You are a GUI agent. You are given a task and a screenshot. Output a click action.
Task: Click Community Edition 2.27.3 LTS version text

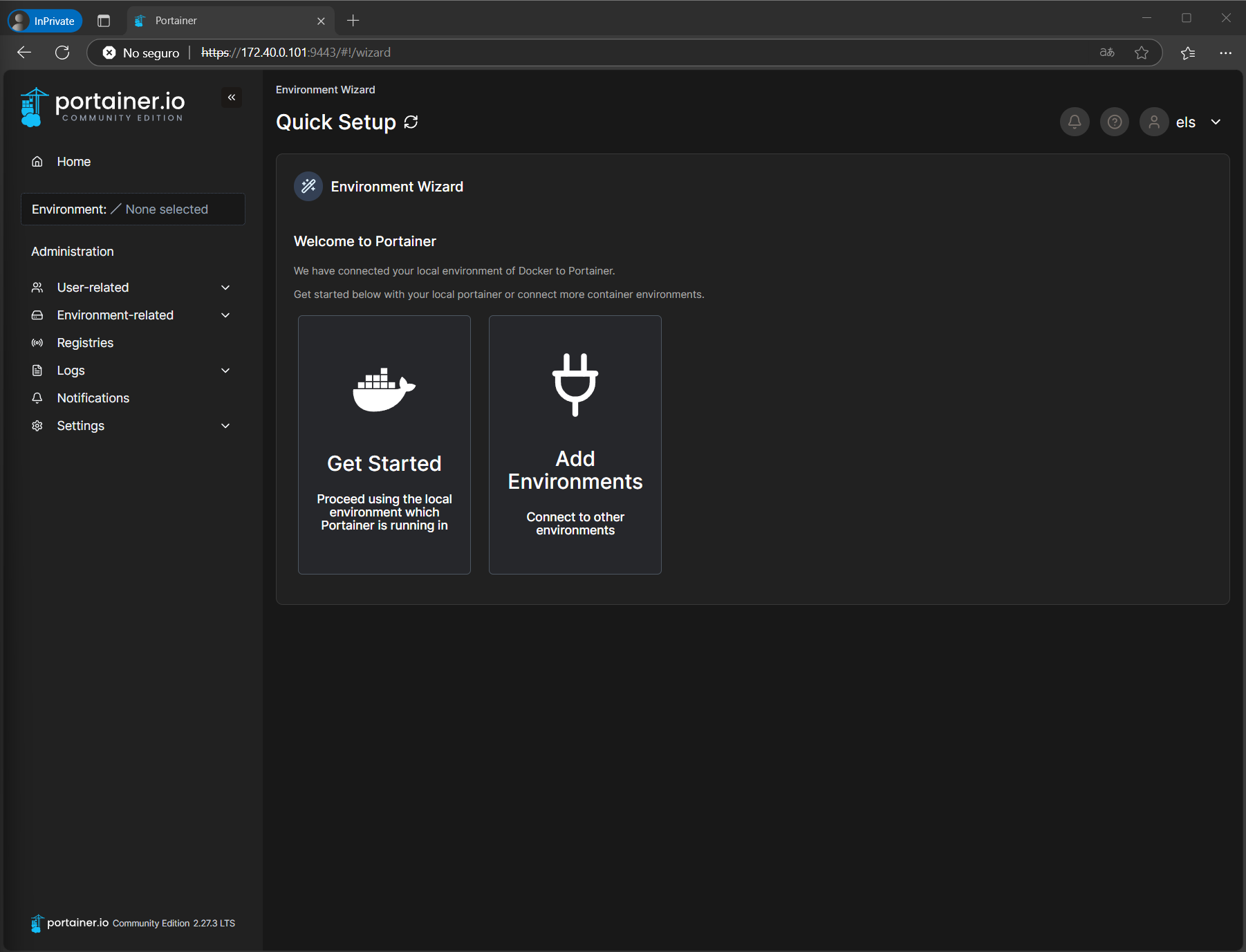coord(174,924)
